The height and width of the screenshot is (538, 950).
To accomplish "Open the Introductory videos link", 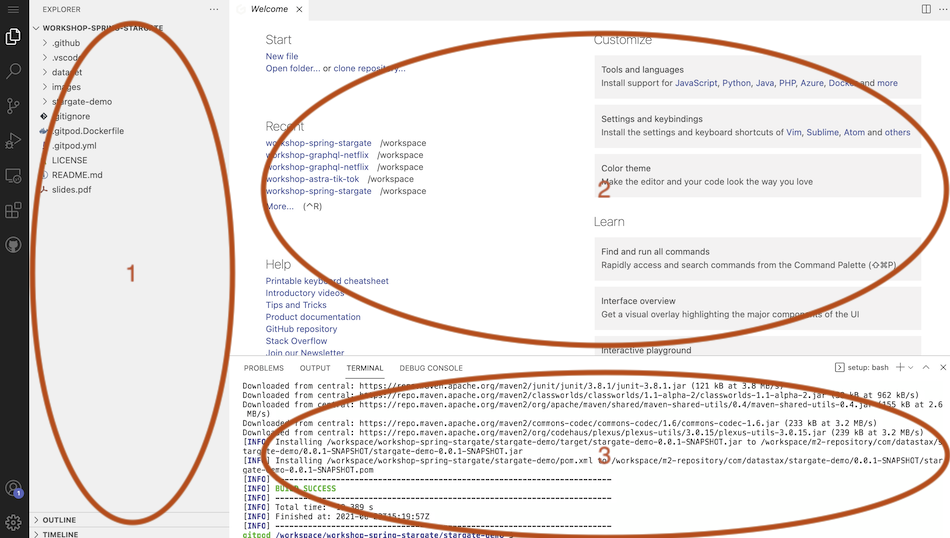I will coord(305,293).
